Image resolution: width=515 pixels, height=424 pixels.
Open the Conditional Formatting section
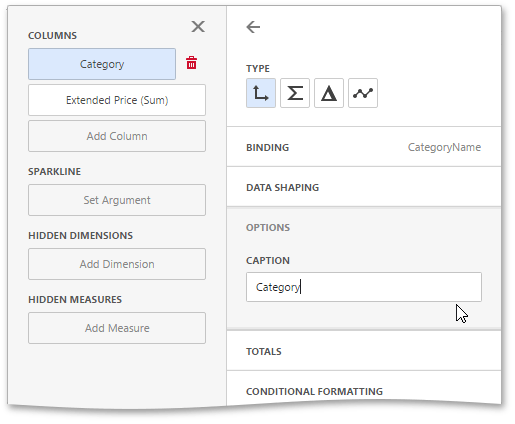[x=364, y=391]
